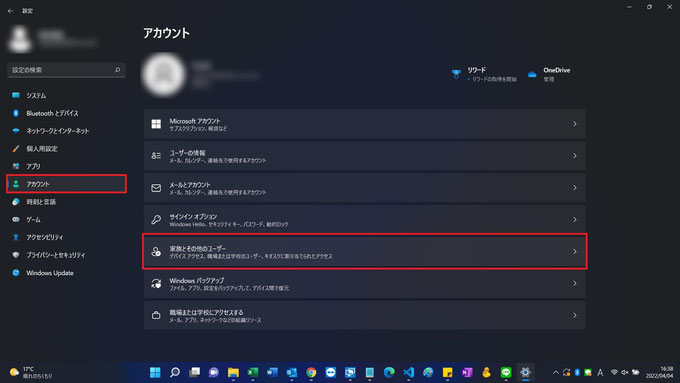Image resolution: width=680 pixels, height=383 pixels.
Task: Click the ゲーム controller icon
Action: click(x=16, y=219)
